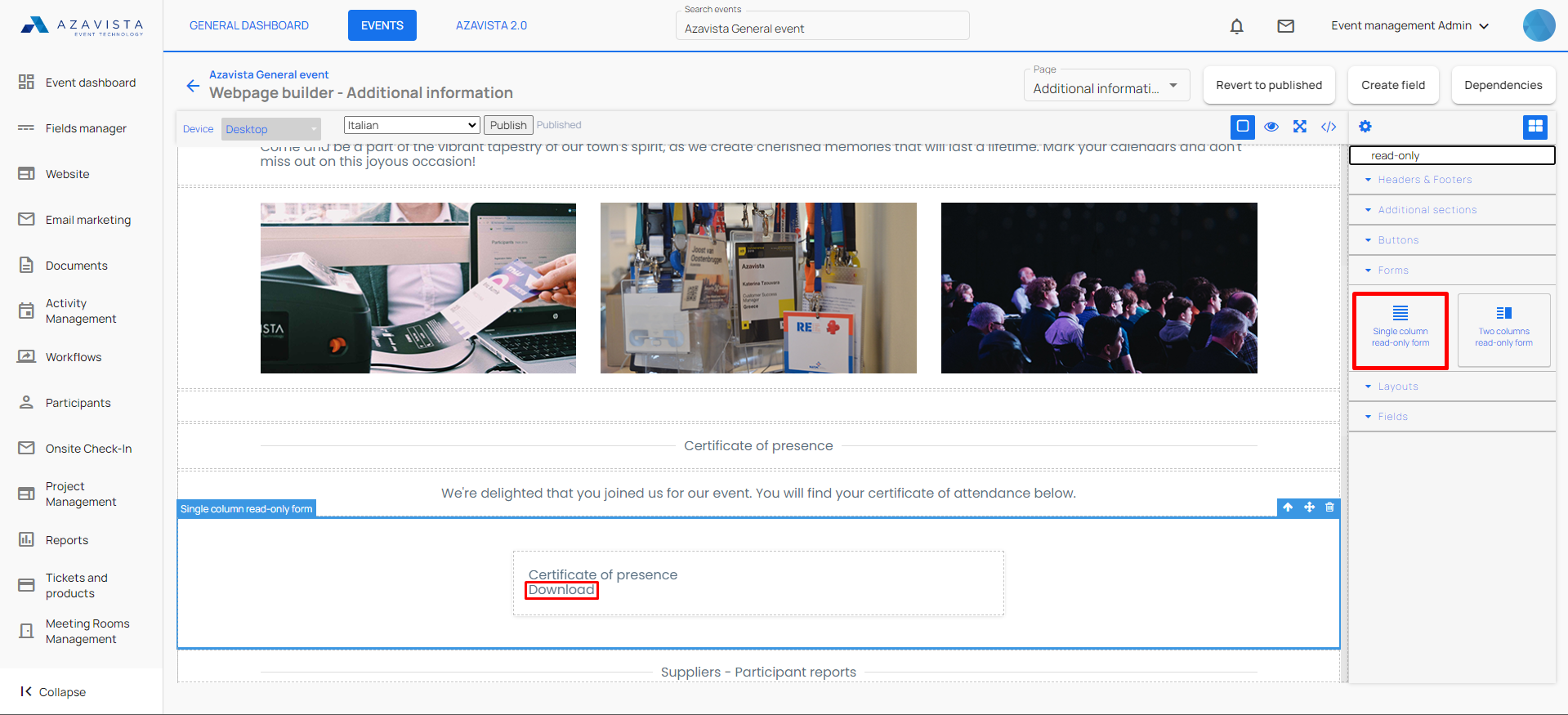The image size is (1568, 715).
Task: View code with brackets icon
Action: [1329, 127]
